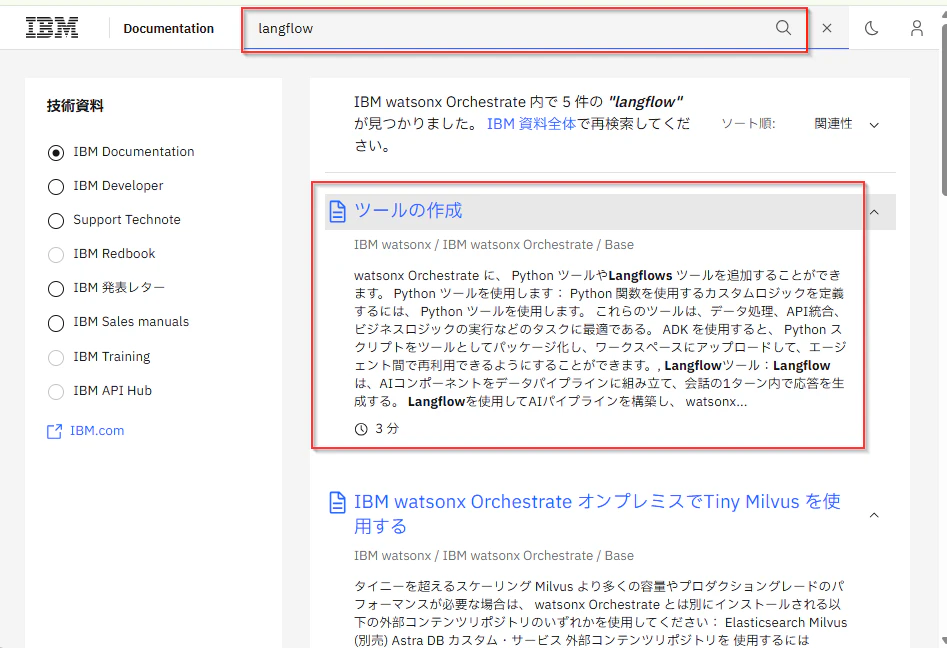
Task: Select the IBM API Hub radio button
Action: coord(56,391)
